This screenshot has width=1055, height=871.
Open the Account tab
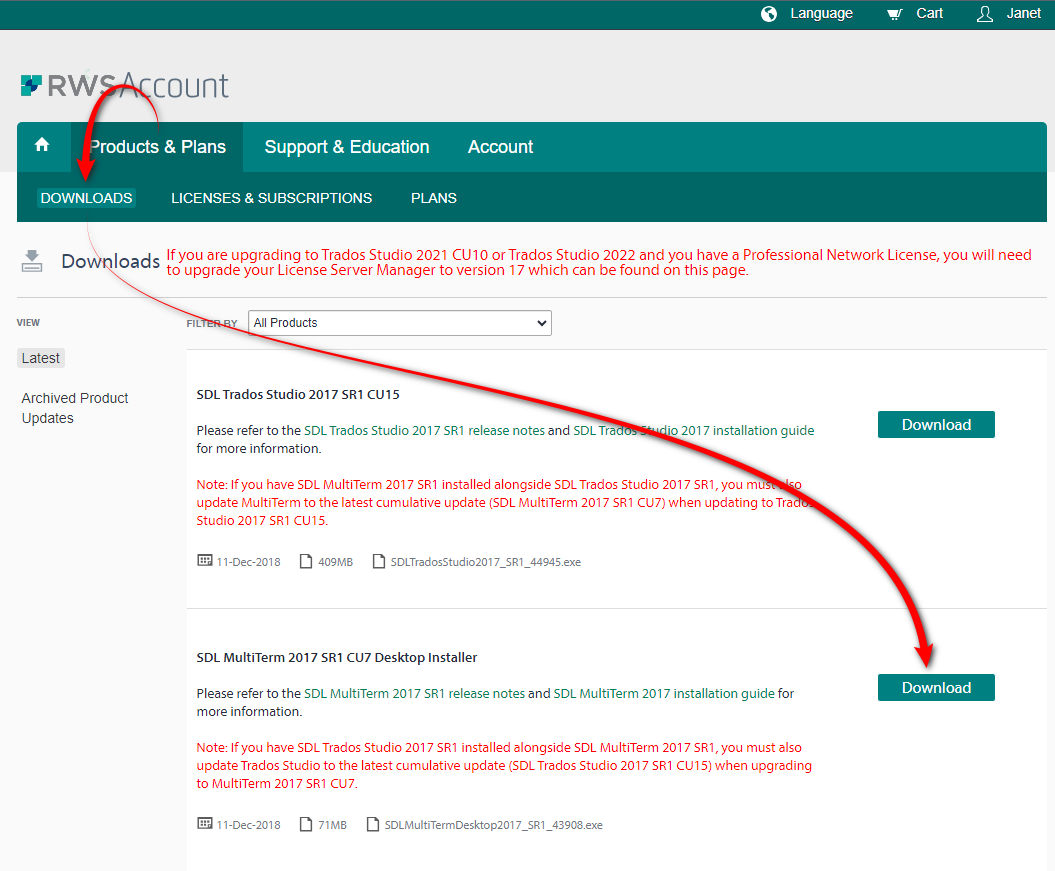[501, 147]
